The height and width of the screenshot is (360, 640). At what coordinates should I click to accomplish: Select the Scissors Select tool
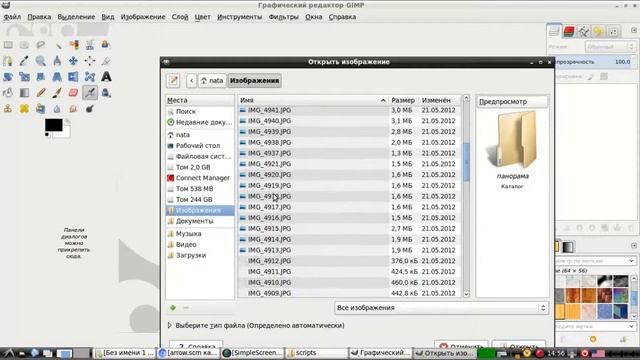click(x=90, y=45)
